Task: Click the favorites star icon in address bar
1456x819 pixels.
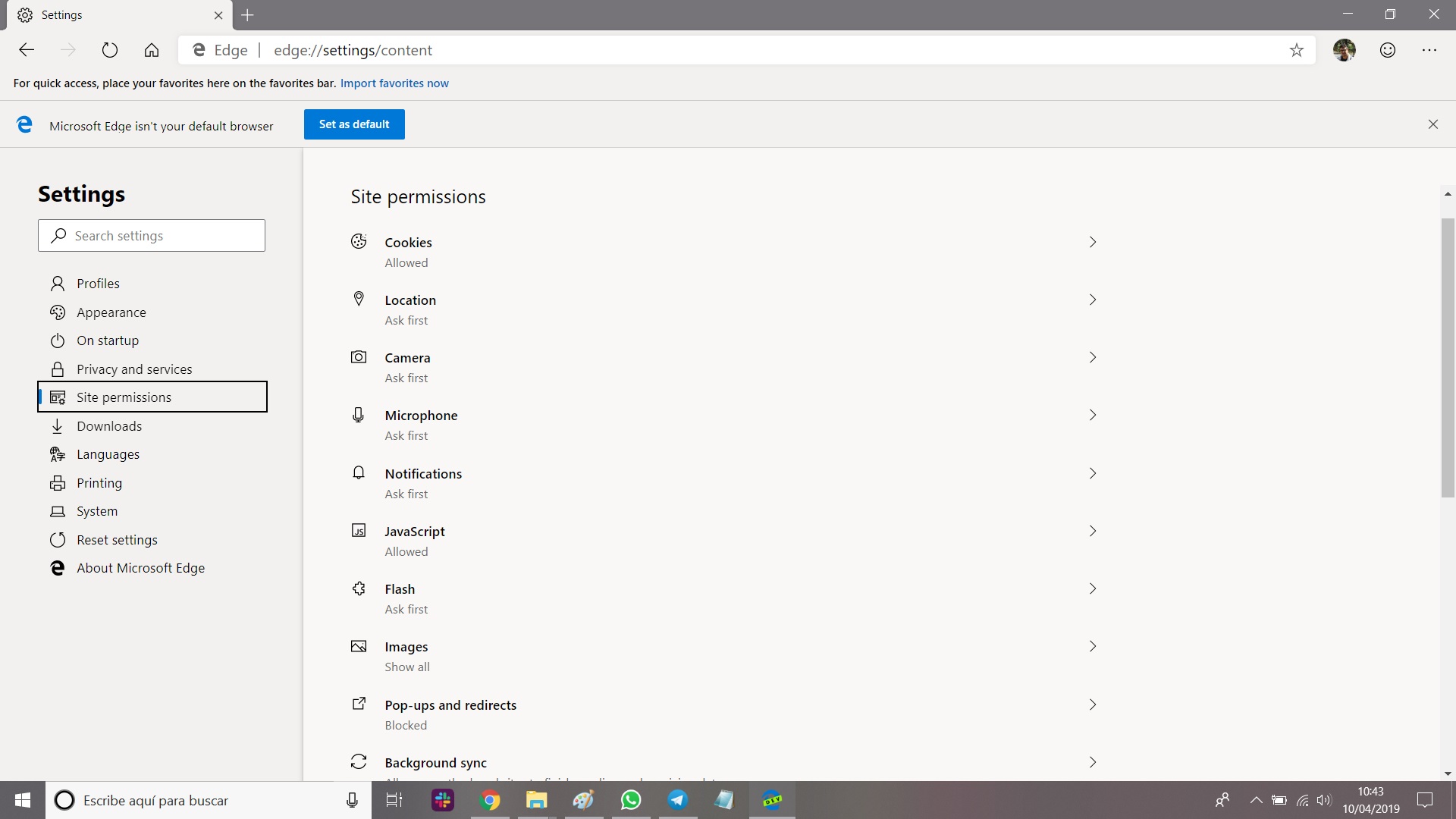Action: (1297, 50)
